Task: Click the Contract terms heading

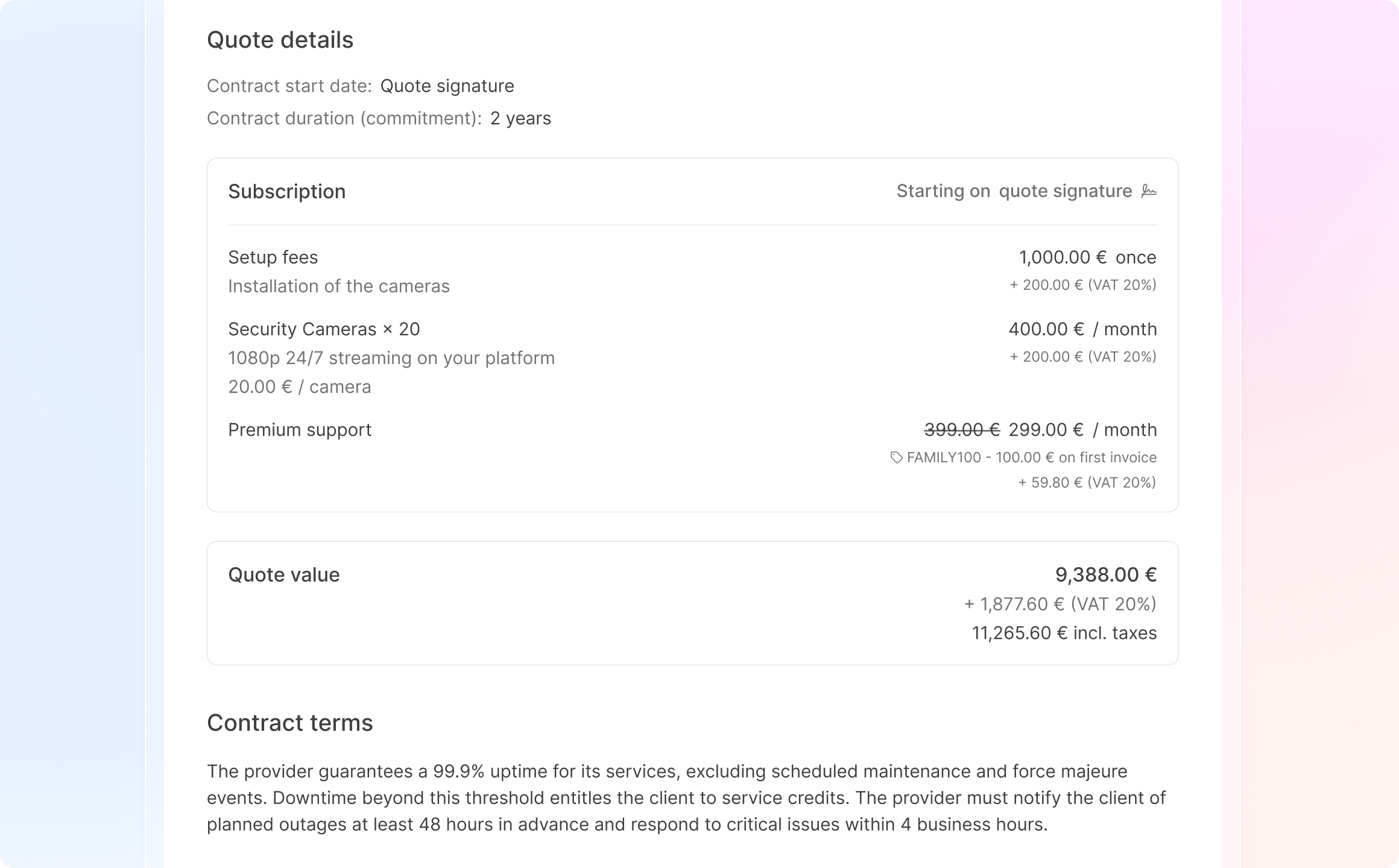Action: tap(289, 723)
